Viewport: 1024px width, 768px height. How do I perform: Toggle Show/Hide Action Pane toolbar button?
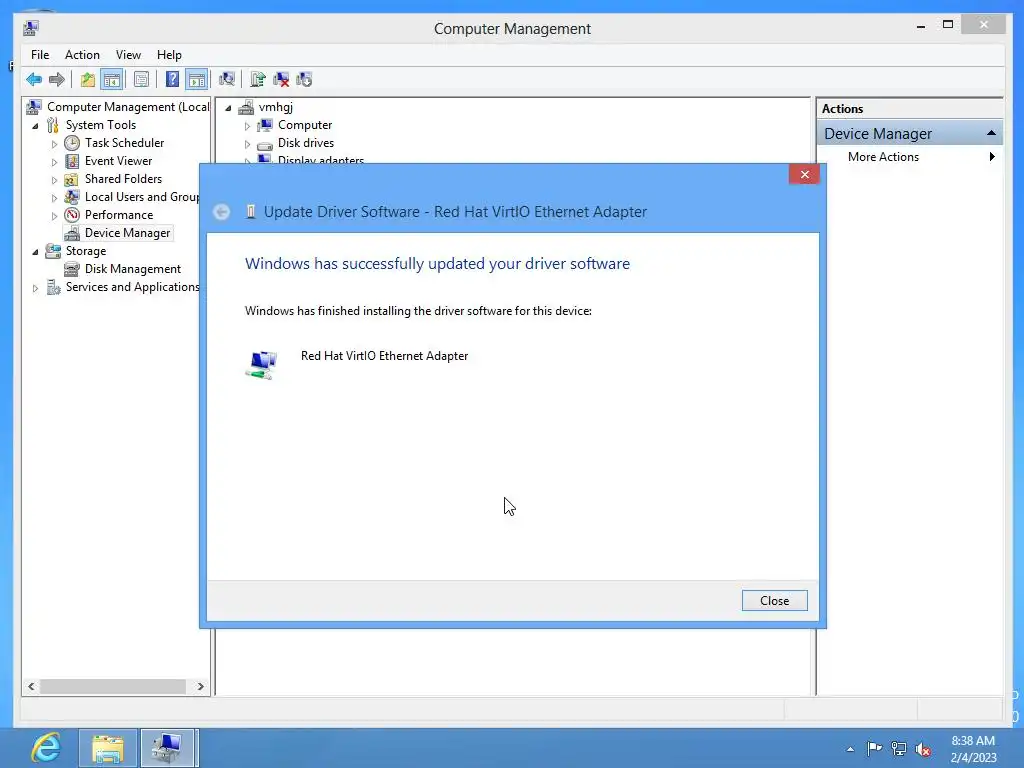pos(197,80)
